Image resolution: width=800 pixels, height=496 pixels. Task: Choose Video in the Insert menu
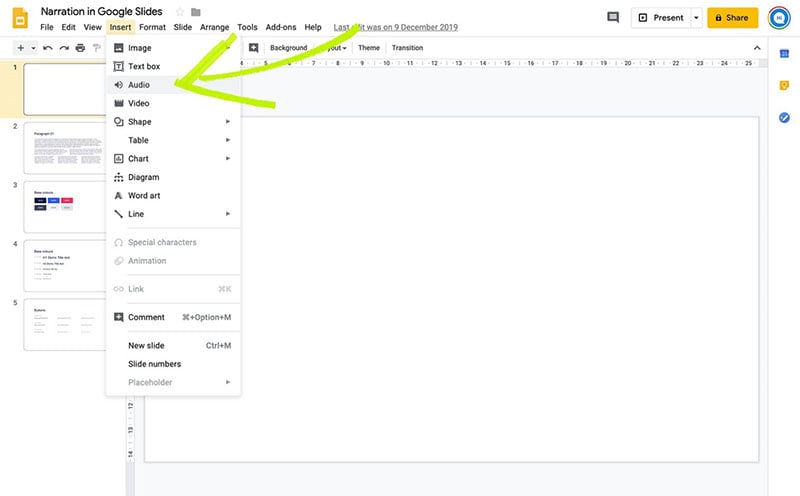(x=173, y=103)
